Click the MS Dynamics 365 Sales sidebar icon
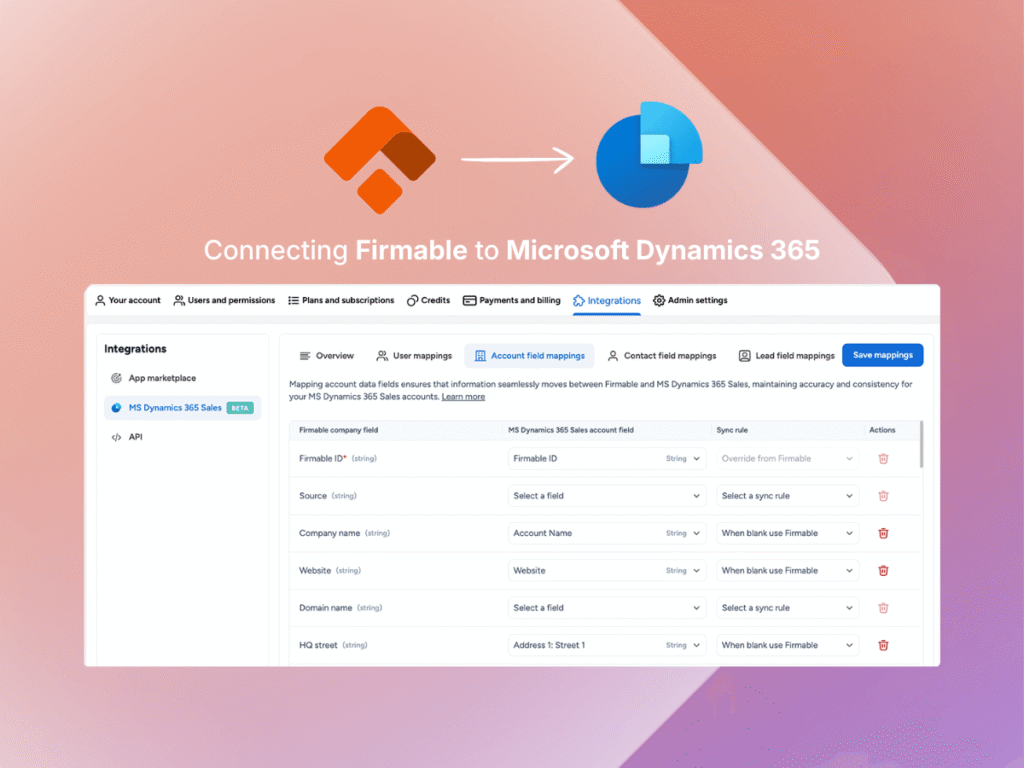The image size is (1024, 768). click(x=118, y=407)
